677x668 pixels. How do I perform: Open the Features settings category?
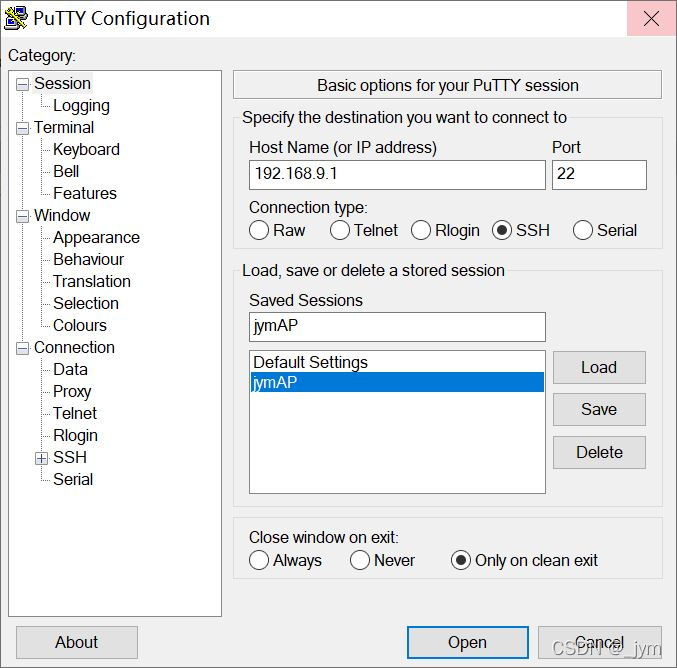(85, 193)
